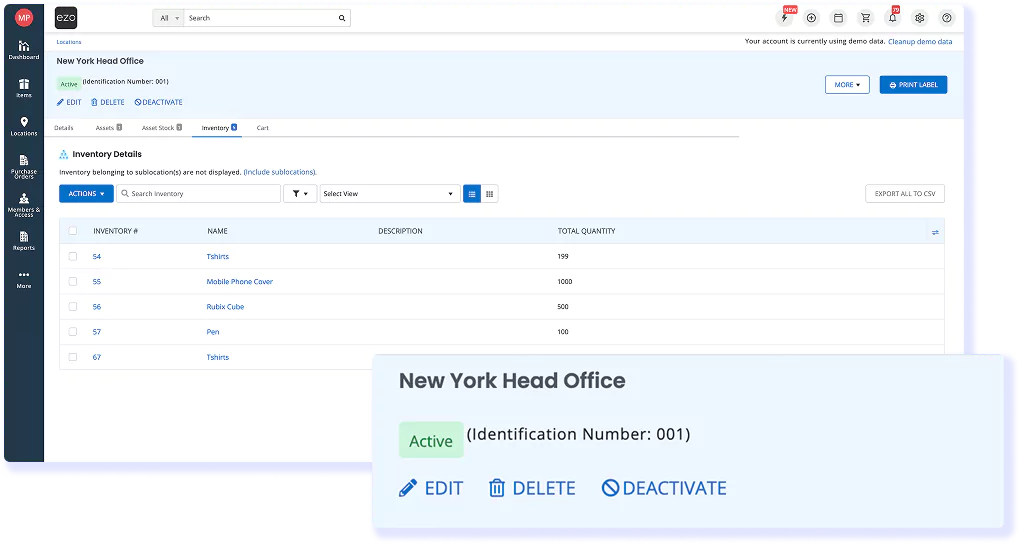The image size is (1020, 544).
Task: Open the help question mark icon
Action: [946, 18]
